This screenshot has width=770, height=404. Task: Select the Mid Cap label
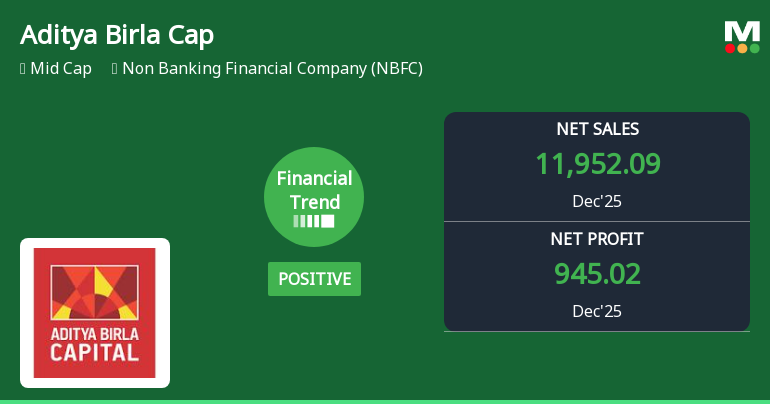coord(61,69)
